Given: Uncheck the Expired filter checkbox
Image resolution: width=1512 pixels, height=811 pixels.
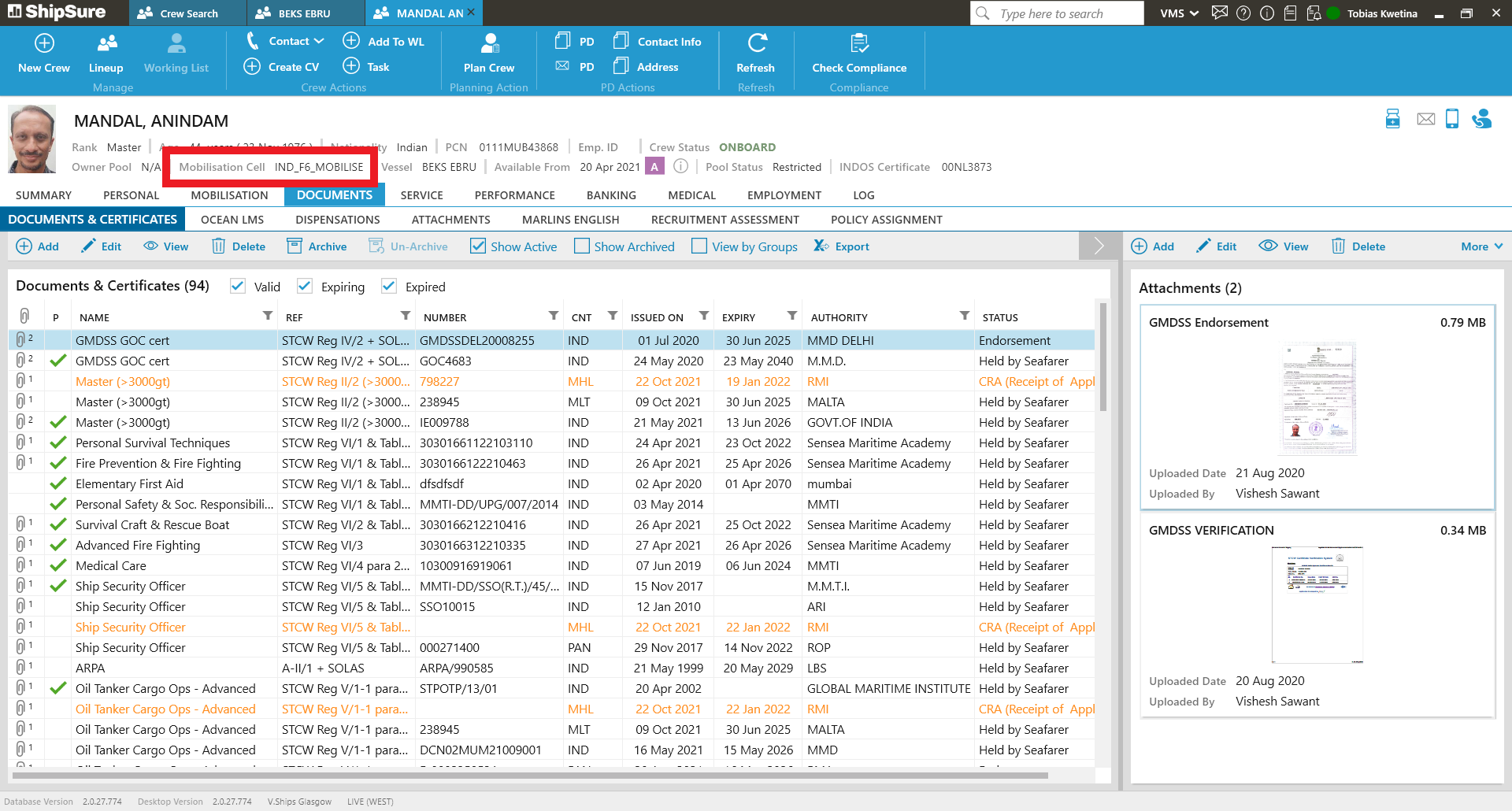Looking at the screenshot, I should pos(389,287).
